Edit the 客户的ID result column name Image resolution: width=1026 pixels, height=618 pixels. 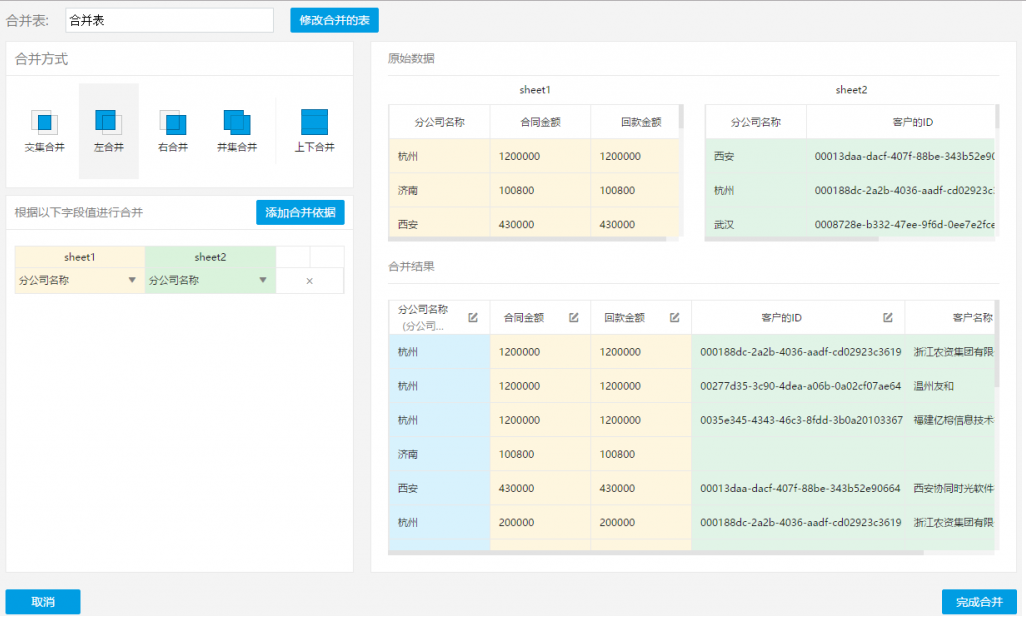tap(888, 318)
